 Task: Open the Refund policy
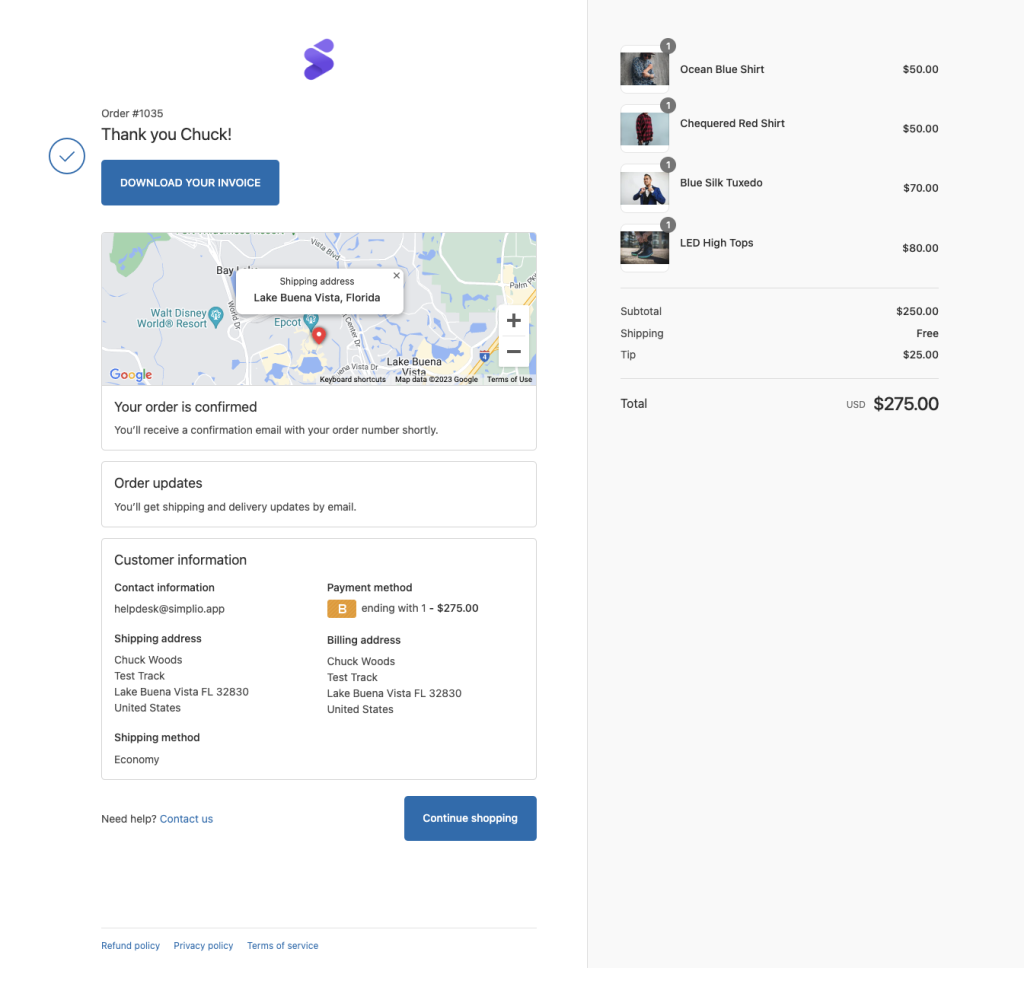130,945
